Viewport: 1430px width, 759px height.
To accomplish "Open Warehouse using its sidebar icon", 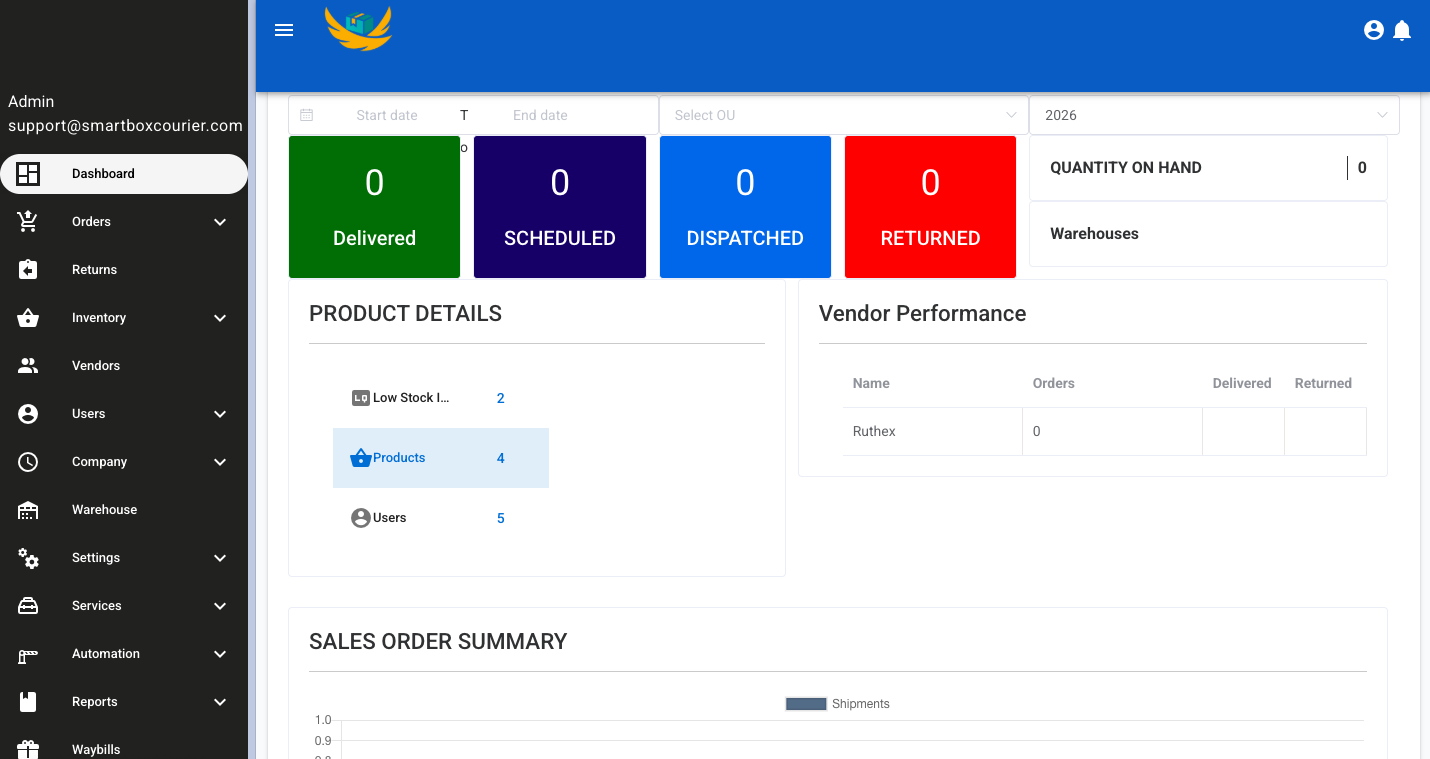I will [28, 509].
